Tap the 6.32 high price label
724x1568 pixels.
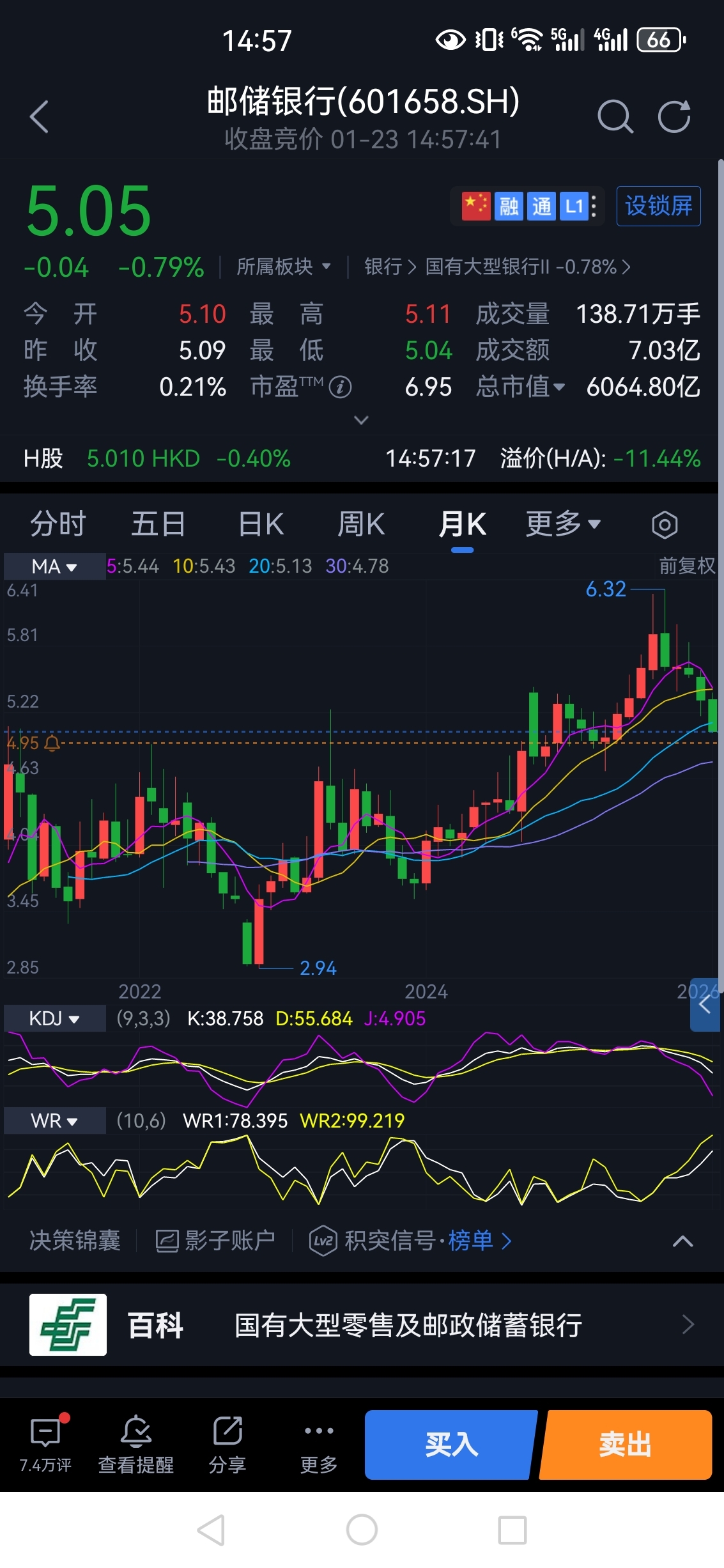point(606,589)
